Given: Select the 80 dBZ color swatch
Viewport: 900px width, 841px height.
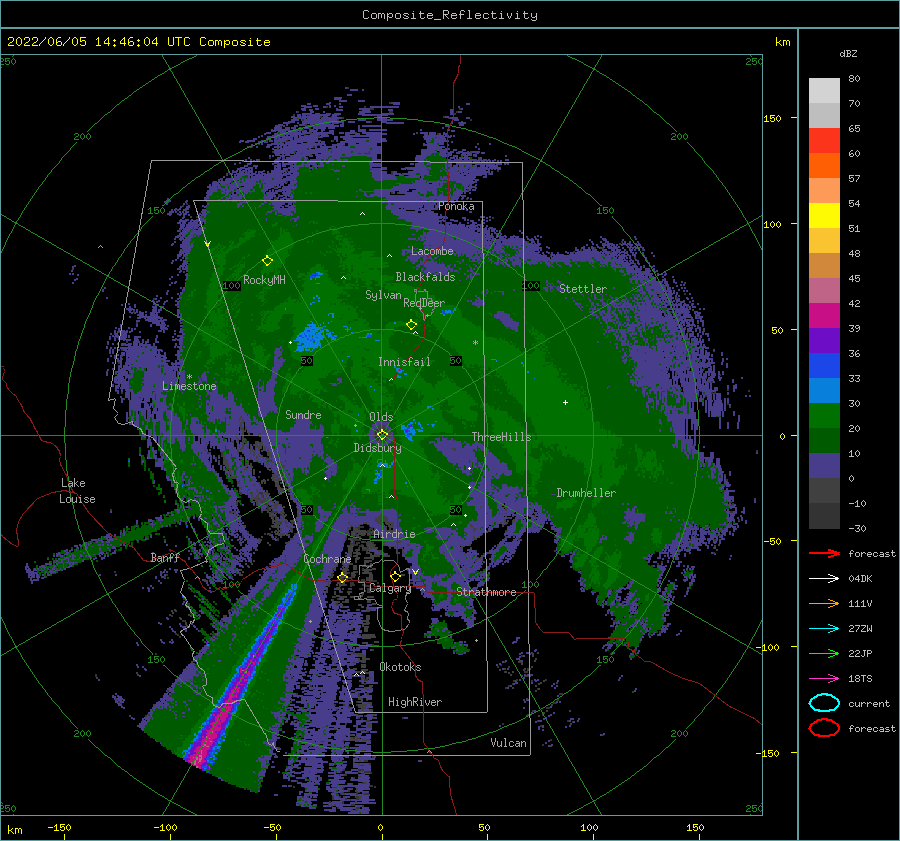Looking at the screenshot, I should [x=824, y=90].
